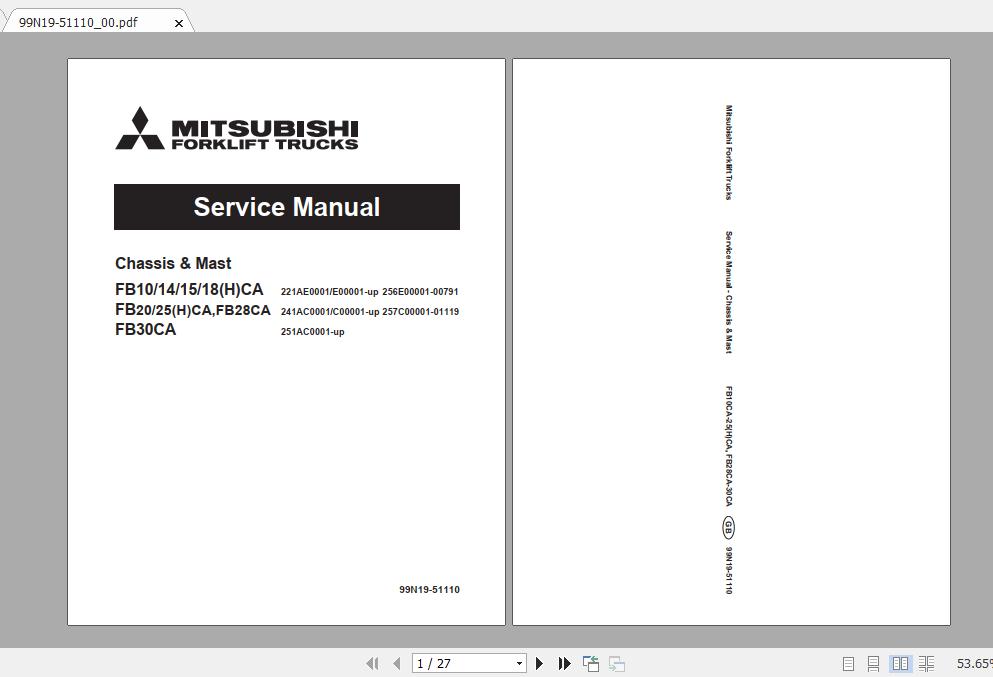Expand the page selection combo box arrow

pyautogui.click(x=519, y=663)
